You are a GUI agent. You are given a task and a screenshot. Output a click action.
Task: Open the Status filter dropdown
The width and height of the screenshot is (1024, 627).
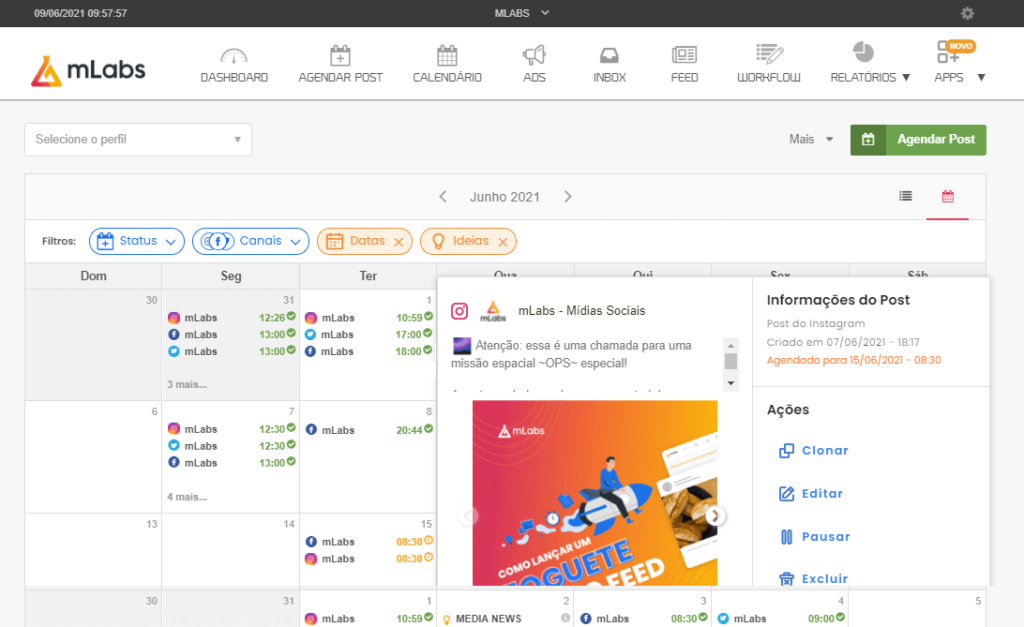tap(136, 241)
